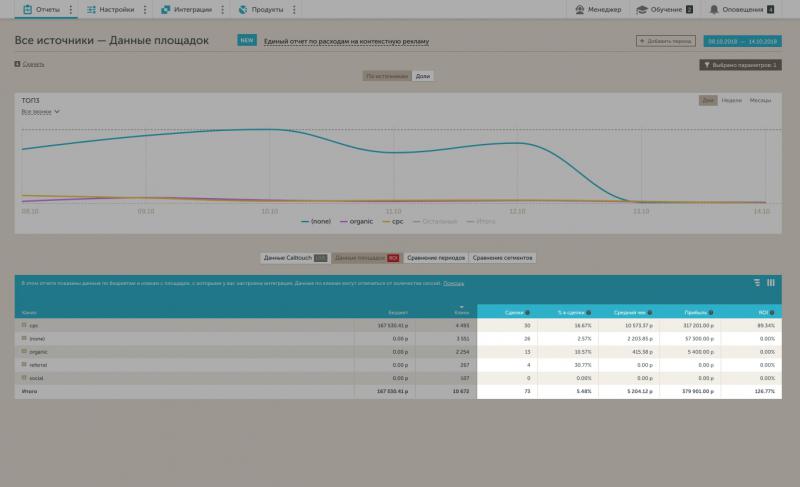Screen dimensions: 800x487
Task: Switch to Сравнение периодов tab
Action: click(436, 258)
